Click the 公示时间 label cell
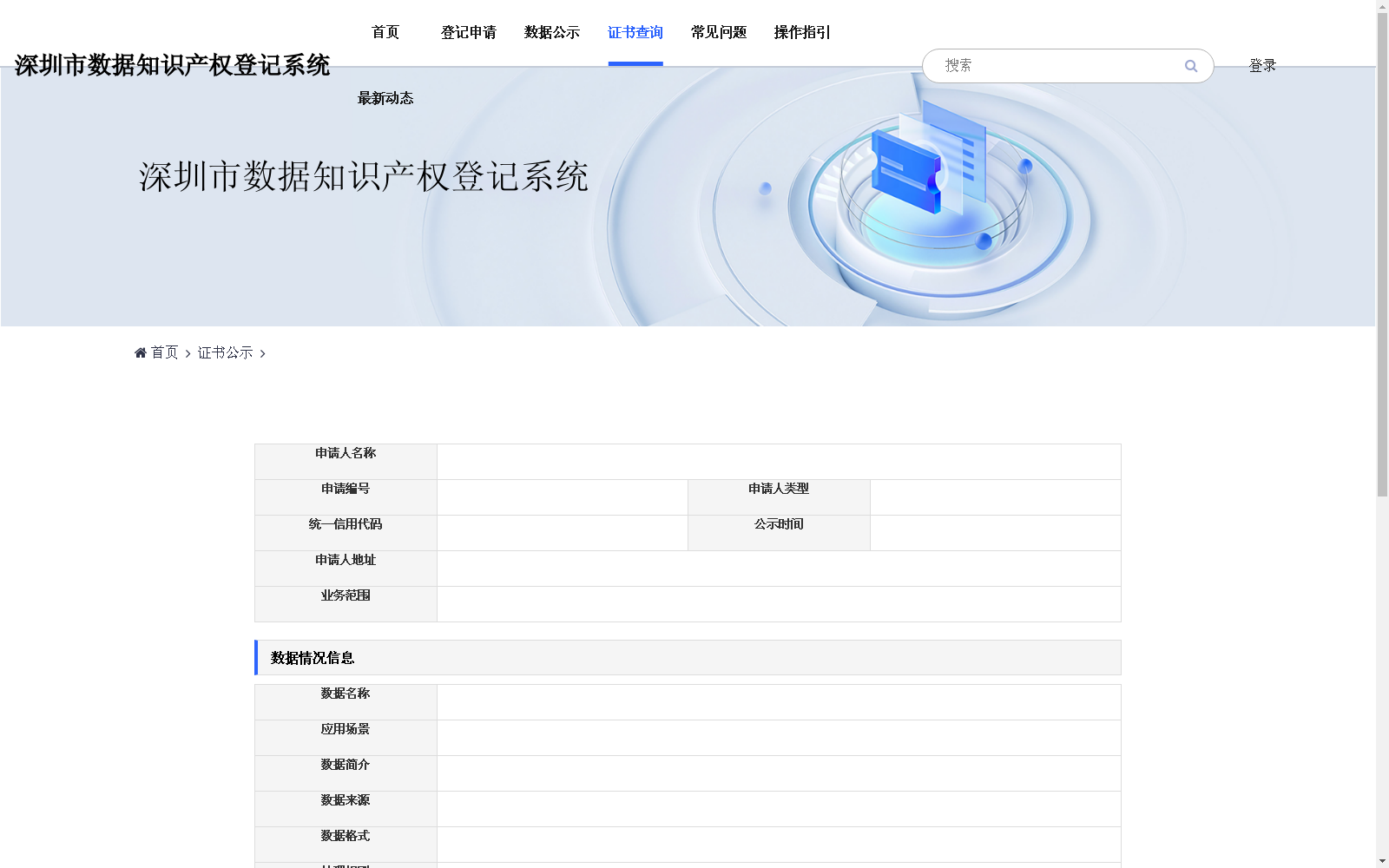Image resolution: width=1389 pixels, height=868 pixels. [779, 533]
